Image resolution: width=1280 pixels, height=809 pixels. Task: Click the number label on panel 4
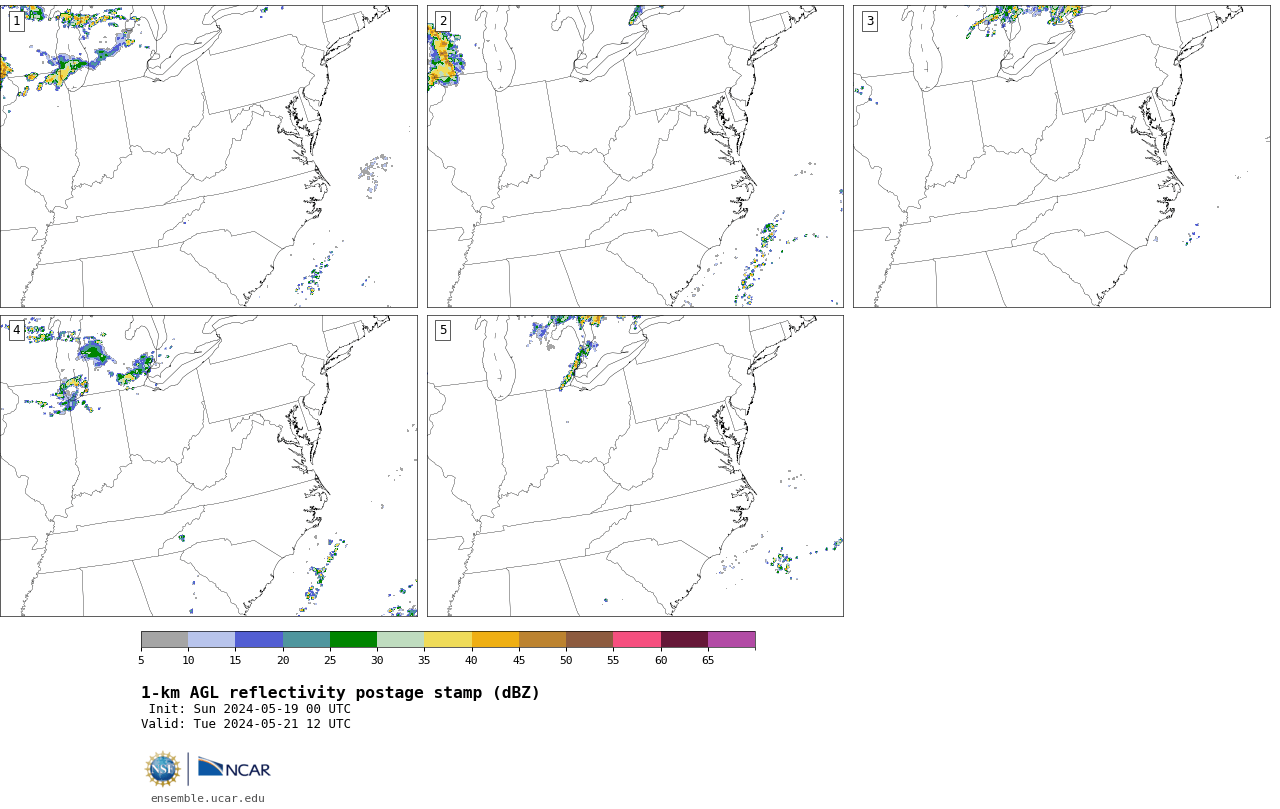(16, 330)
